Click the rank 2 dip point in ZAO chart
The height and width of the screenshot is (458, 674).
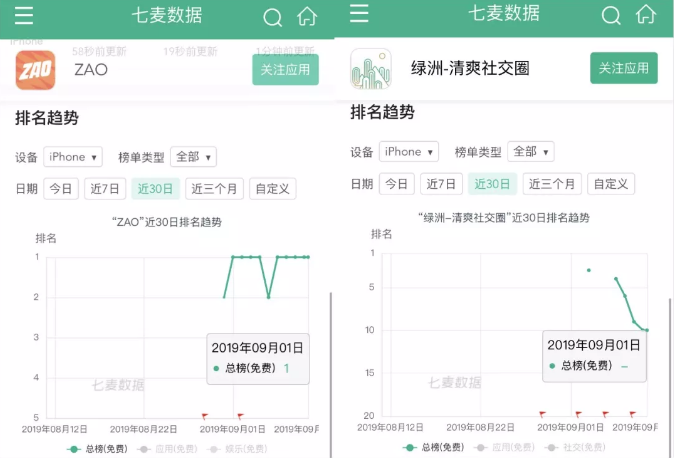click(269, 297)
